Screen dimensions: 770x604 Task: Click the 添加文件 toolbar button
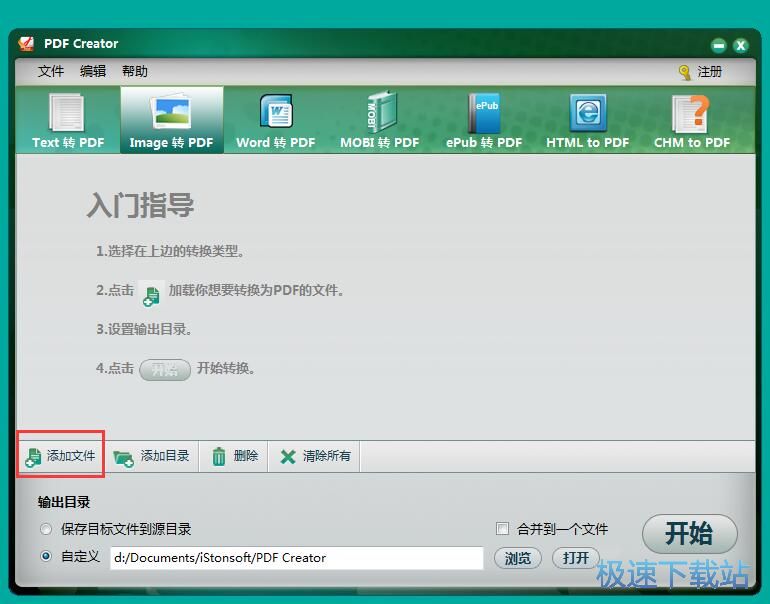pos(60,456)
